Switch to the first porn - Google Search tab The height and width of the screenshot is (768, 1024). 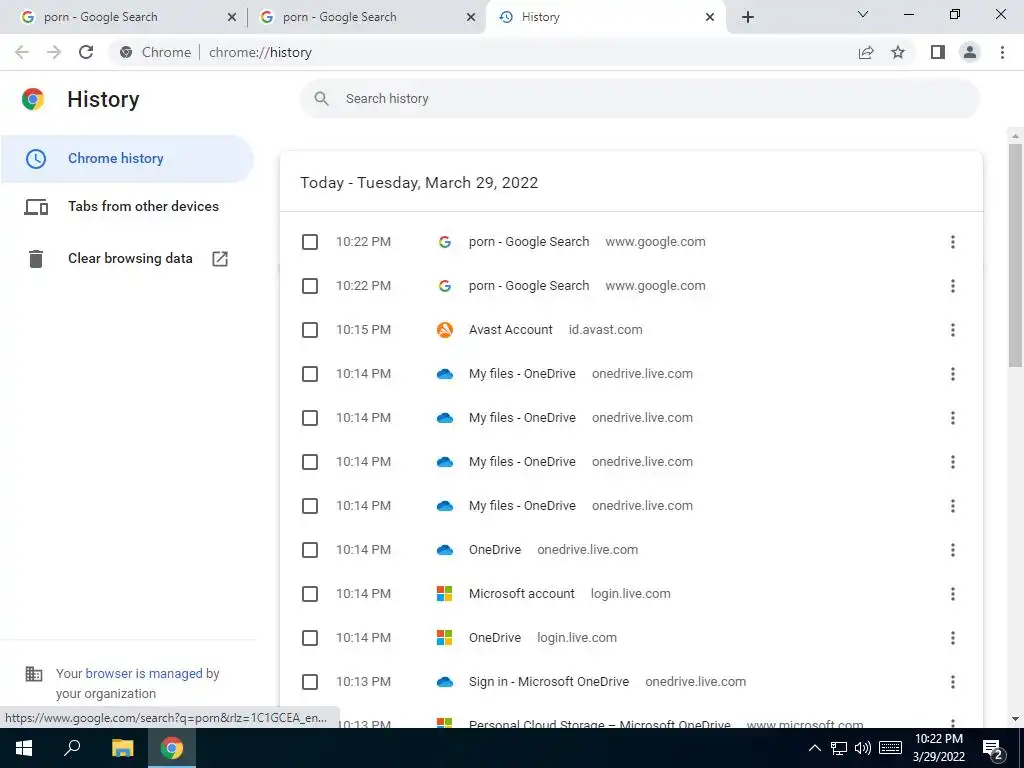tap(124, 17)
